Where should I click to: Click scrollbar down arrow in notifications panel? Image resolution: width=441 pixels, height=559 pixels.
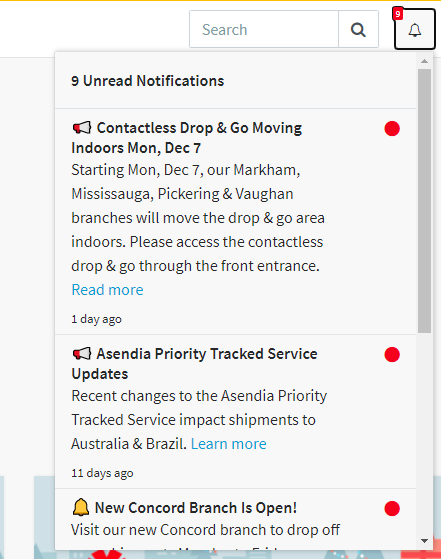[424, 541]
